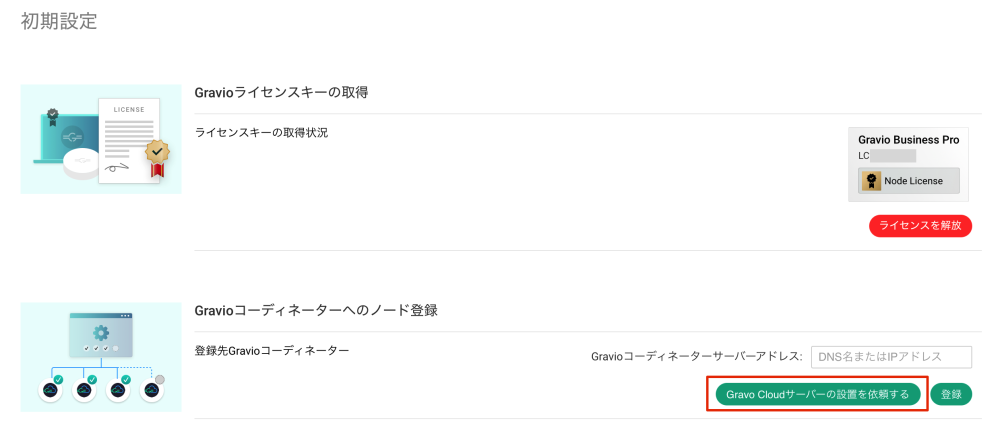Click the Gravioライセンスキーの取得 section heading
The height and width of the screenshot is (440, 1000).
pyautogui.click(x=281, y=93)
